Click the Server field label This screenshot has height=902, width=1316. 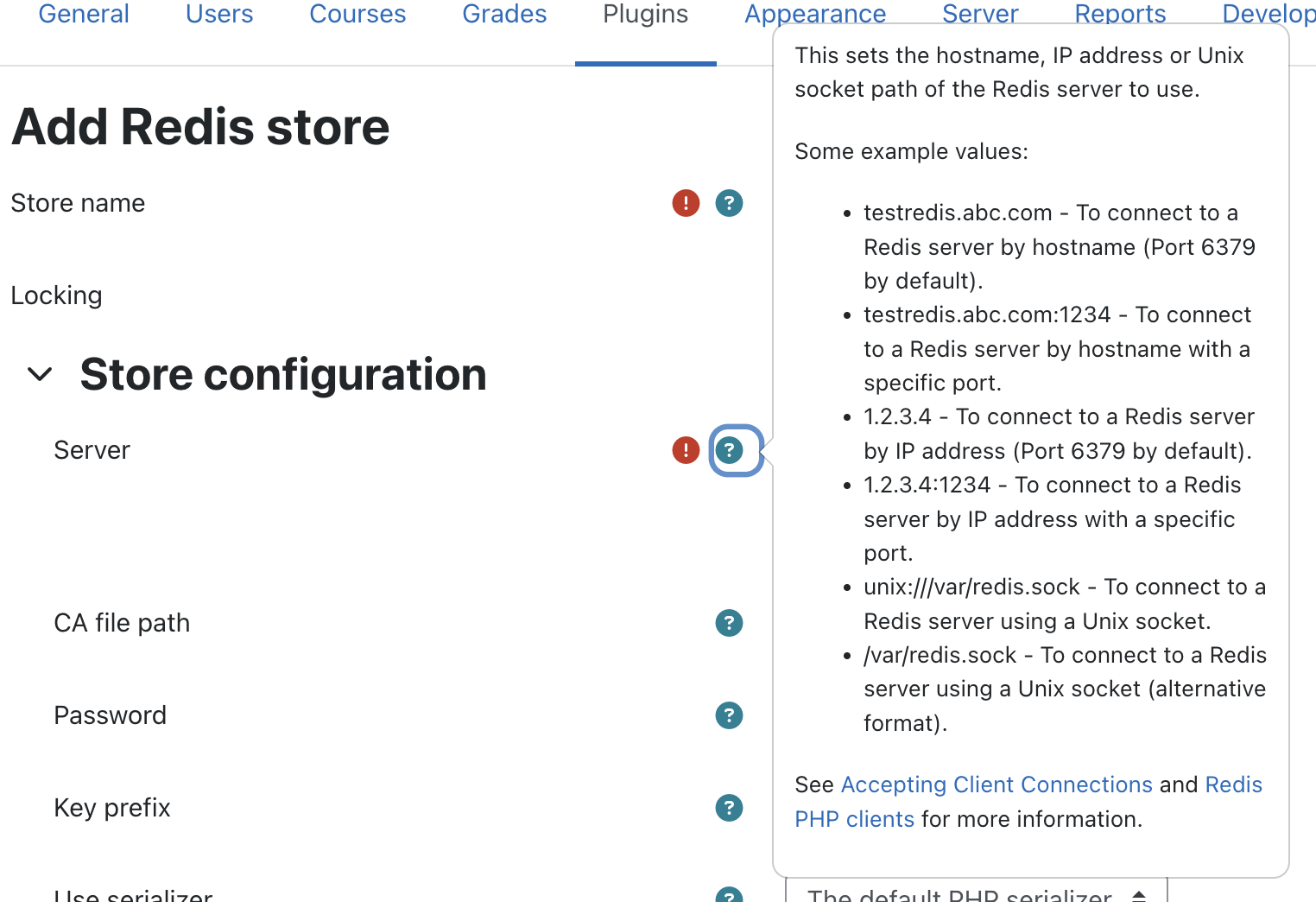tap(92, 450)
